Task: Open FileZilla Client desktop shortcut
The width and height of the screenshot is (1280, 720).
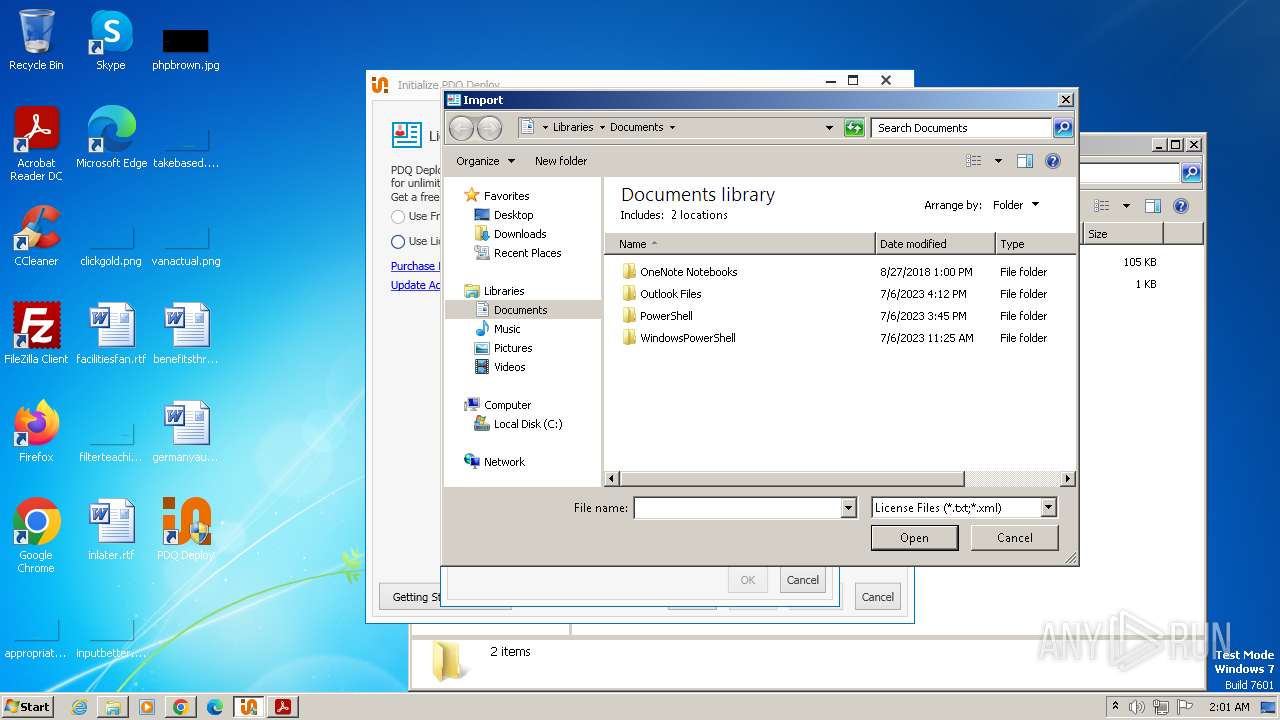Action: tap(36, 333)
